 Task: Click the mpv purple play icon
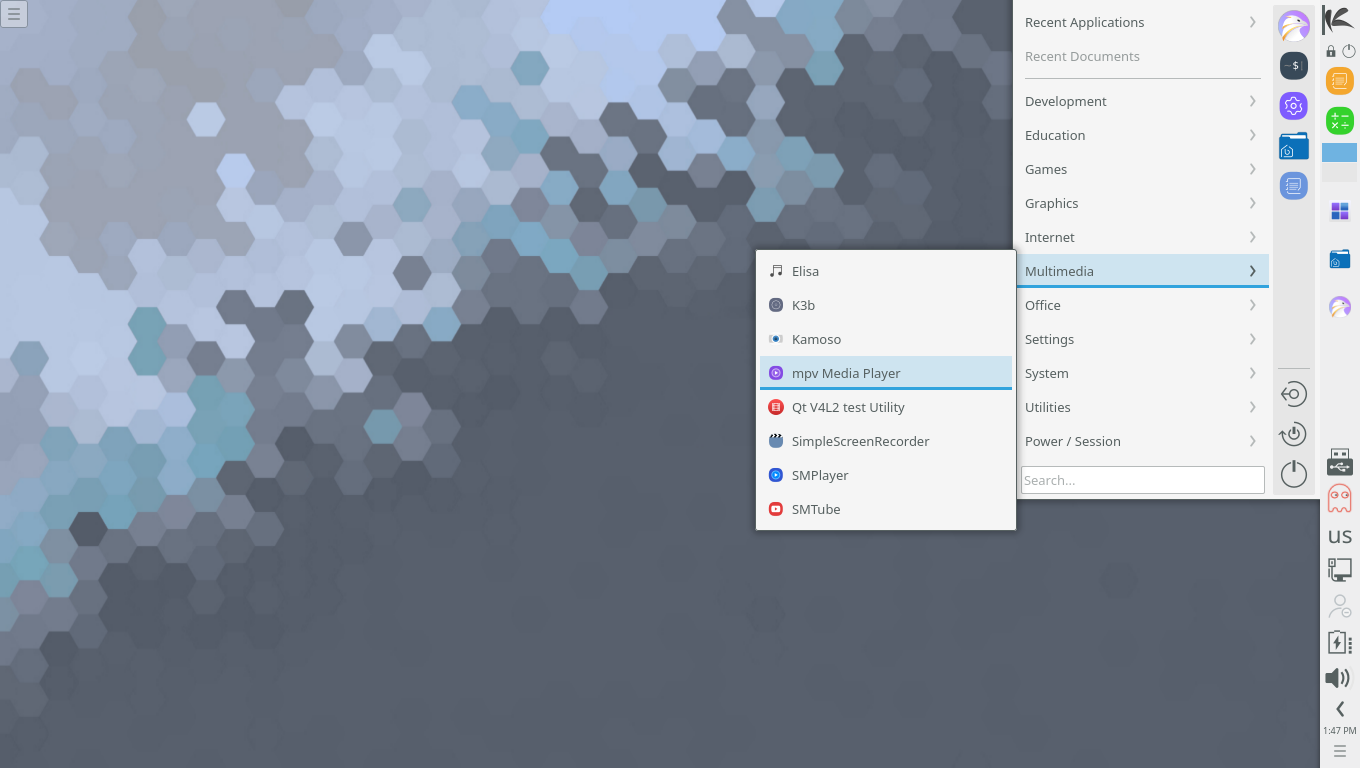[776, 373]
